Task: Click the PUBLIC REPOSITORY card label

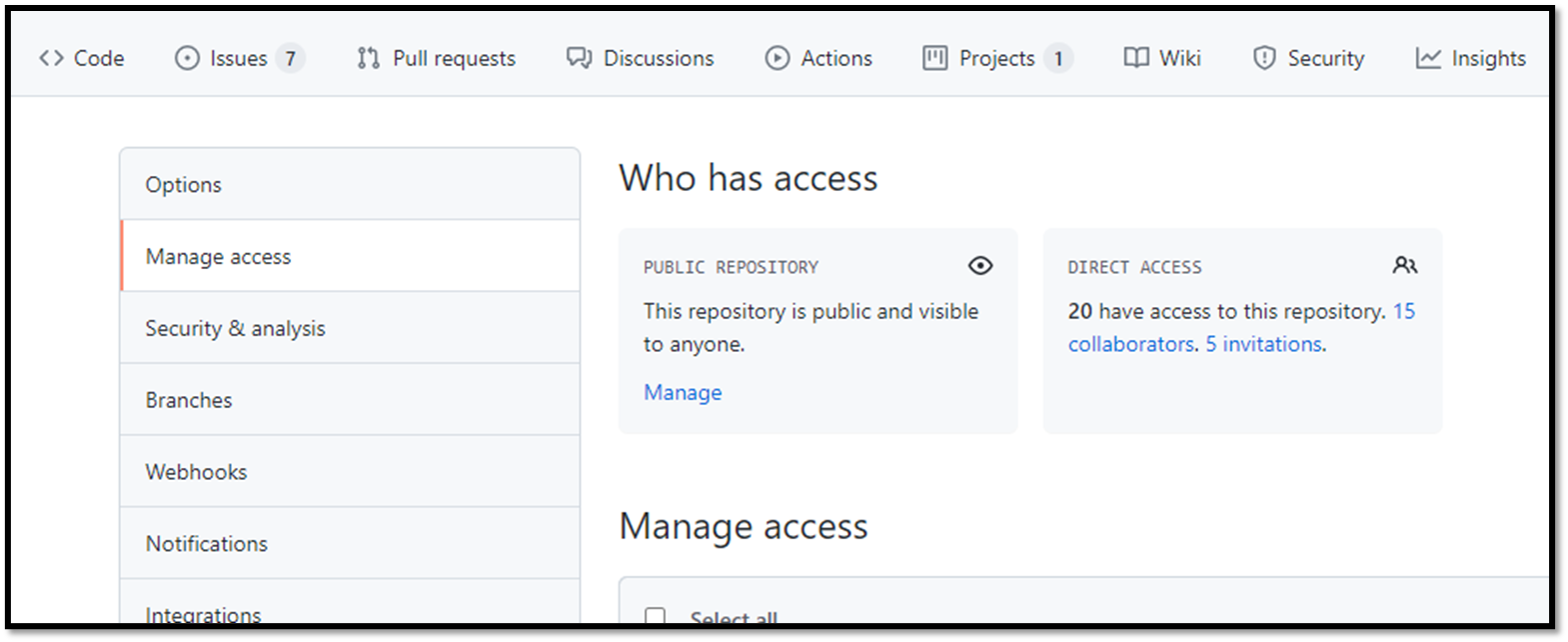Action: click(731, 267)
